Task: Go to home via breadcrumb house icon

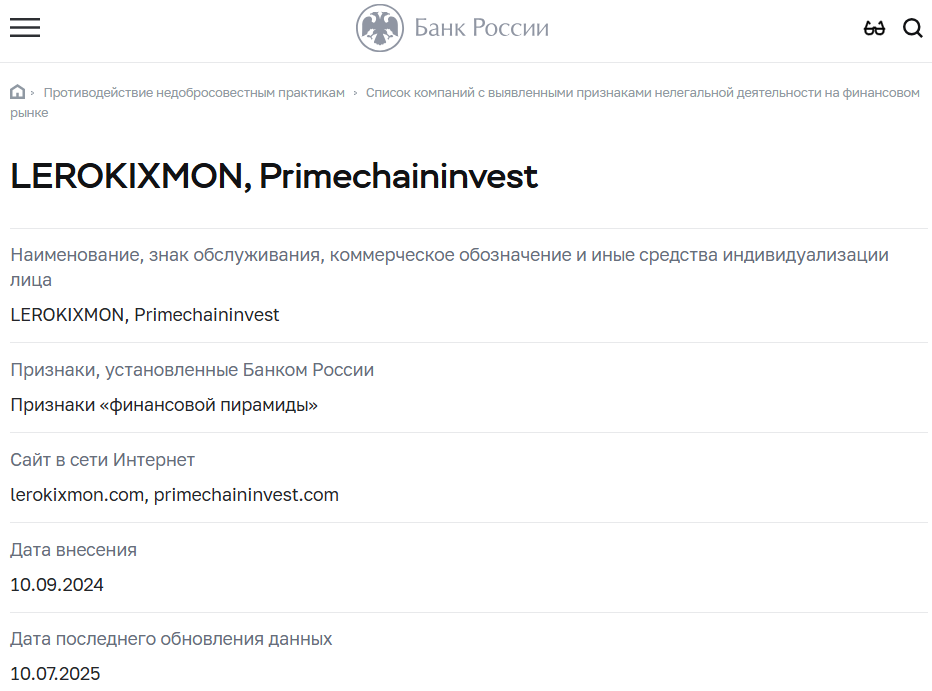Action: coord(17,92)
